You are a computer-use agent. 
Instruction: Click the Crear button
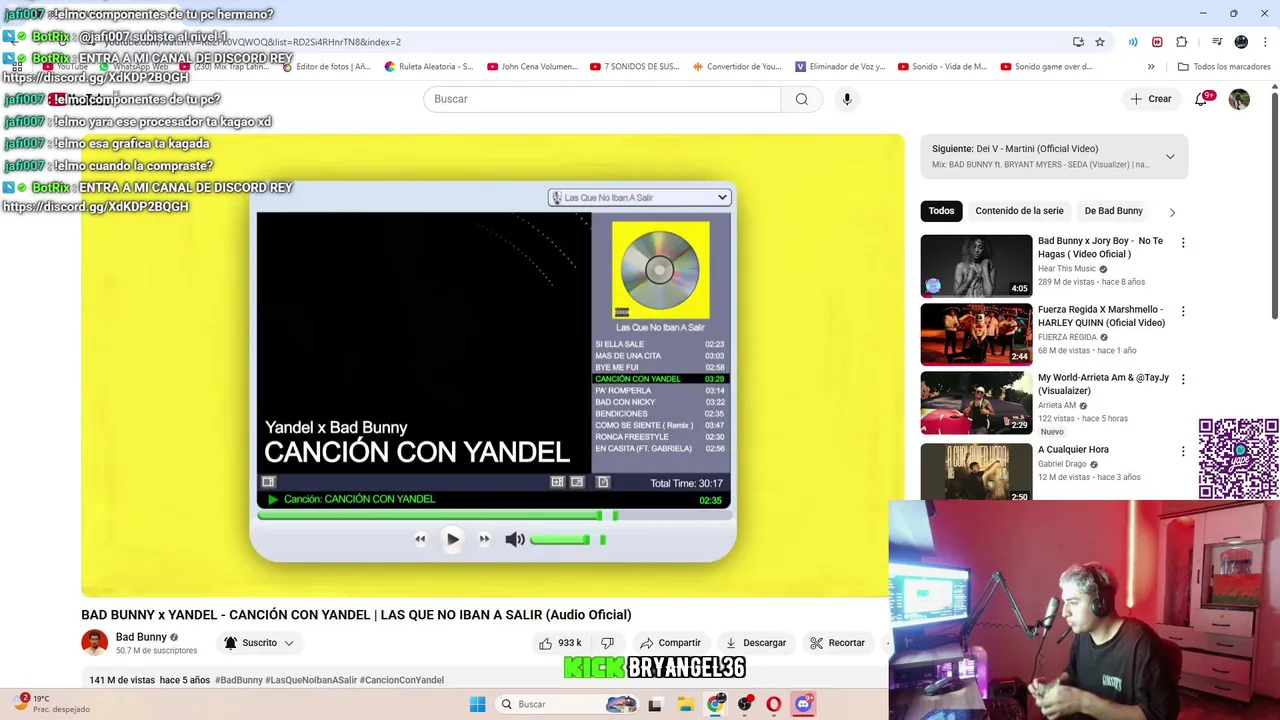(x=1151, y=99)
